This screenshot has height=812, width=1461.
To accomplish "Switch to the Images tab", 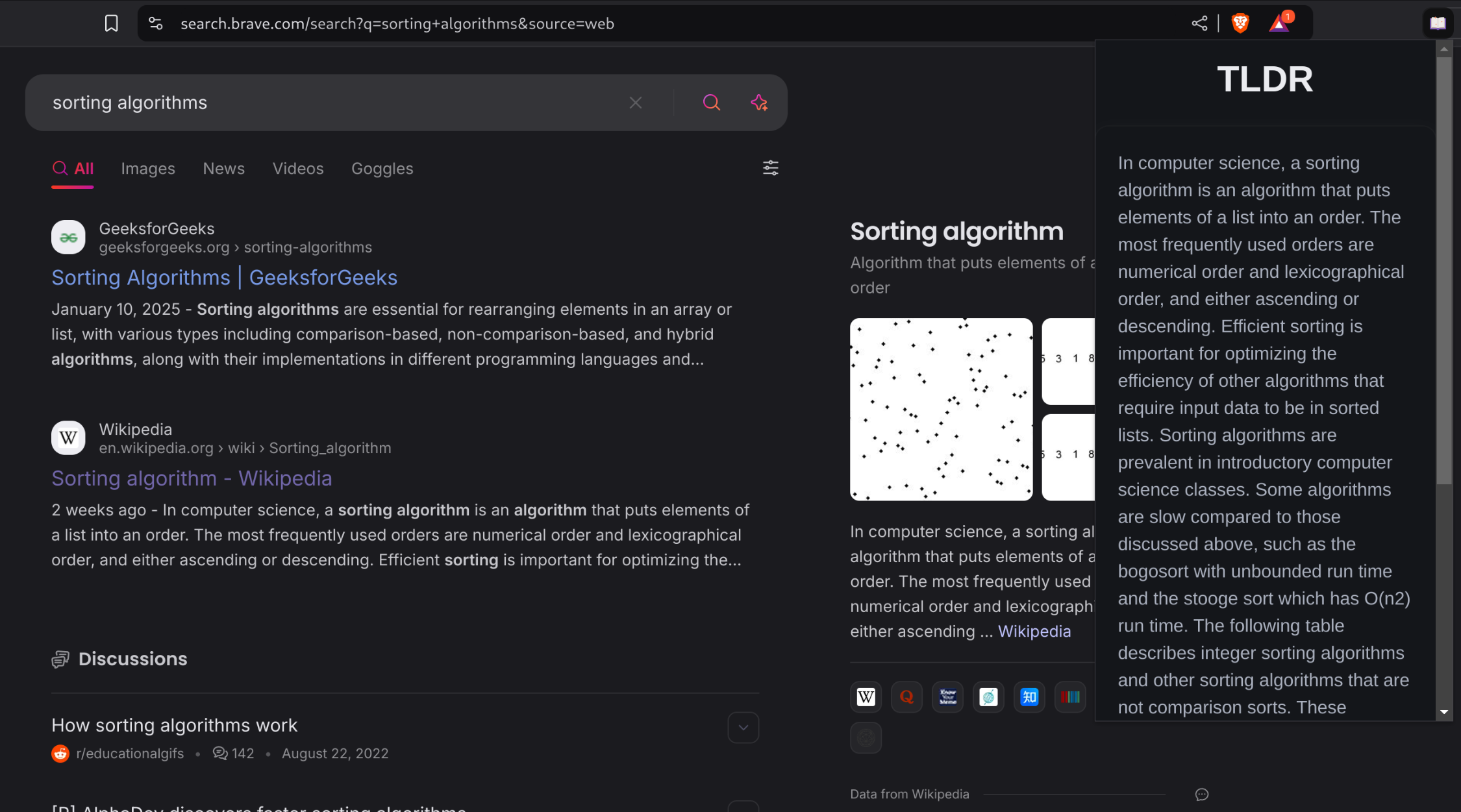I will (x=148, y=169).
